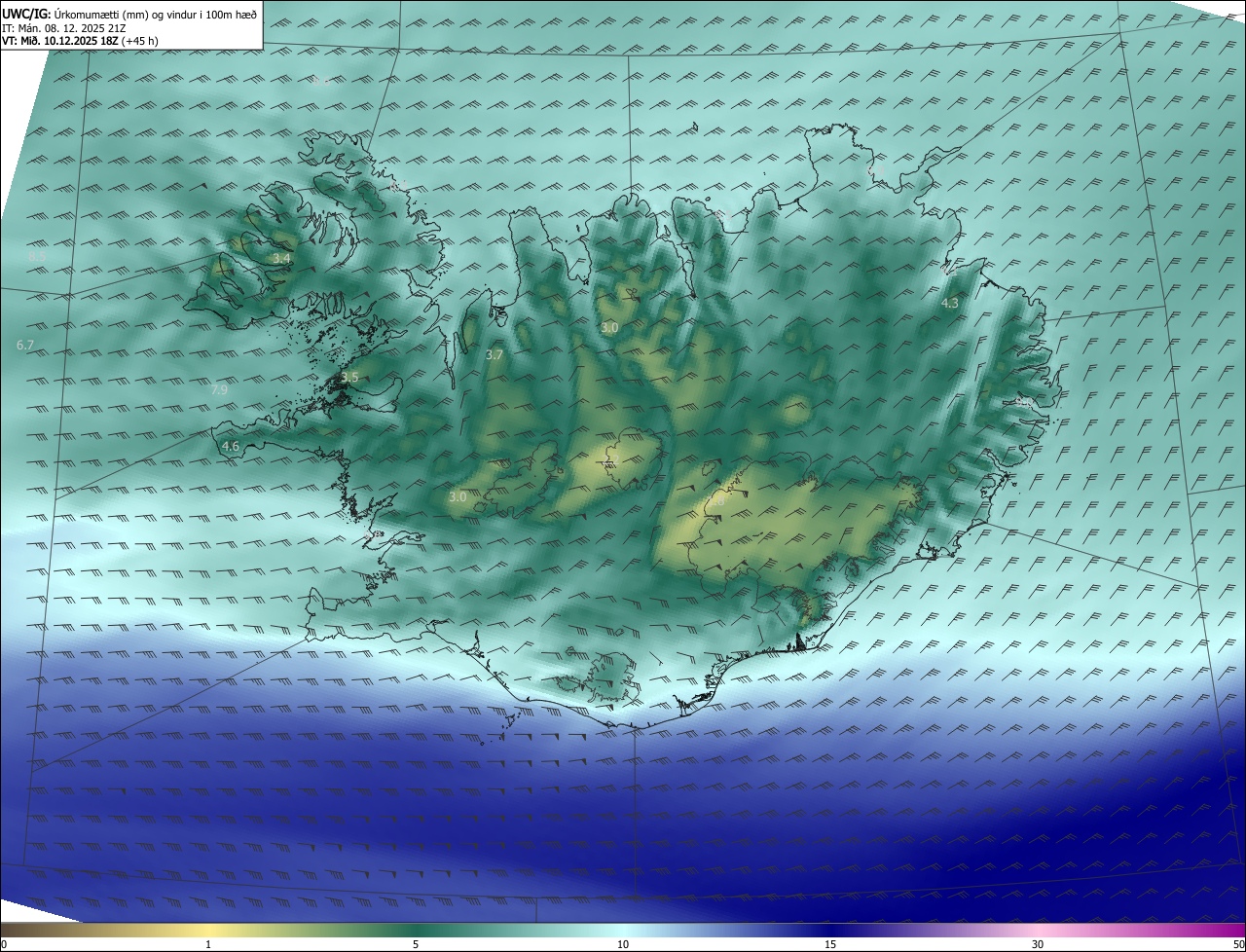Click the "50" tick label of the colorbar
This screenshot has height=952, width=1246.
point(1238,944)
